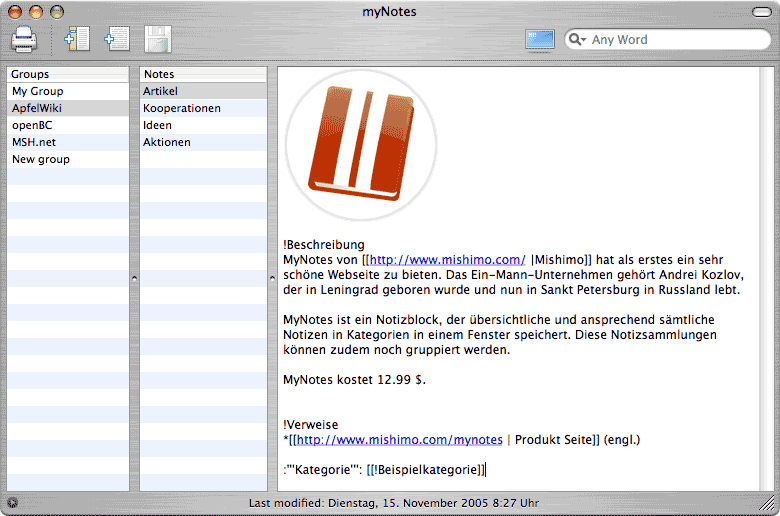
Task: Open the search magnifier dropdown menu
Action: 577,40
